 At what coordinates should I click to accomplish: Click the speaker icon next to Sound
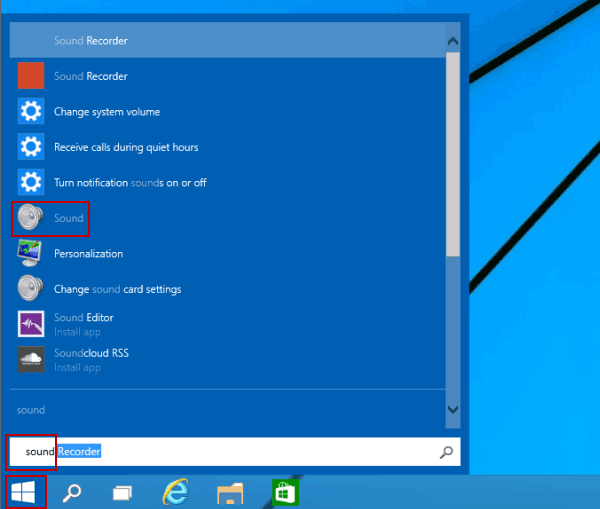(31, 217)
